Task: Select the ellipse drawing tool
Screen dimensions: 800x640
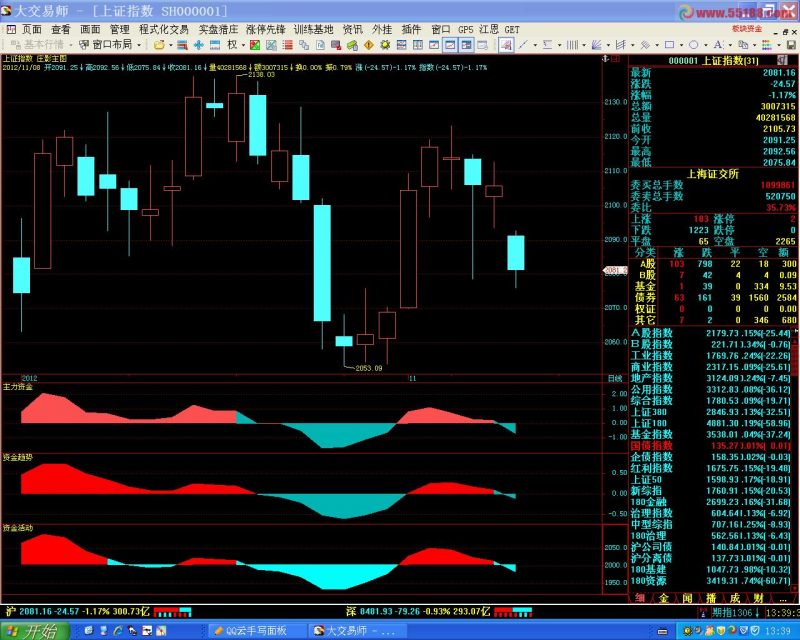Action: [x=693, y=45]
